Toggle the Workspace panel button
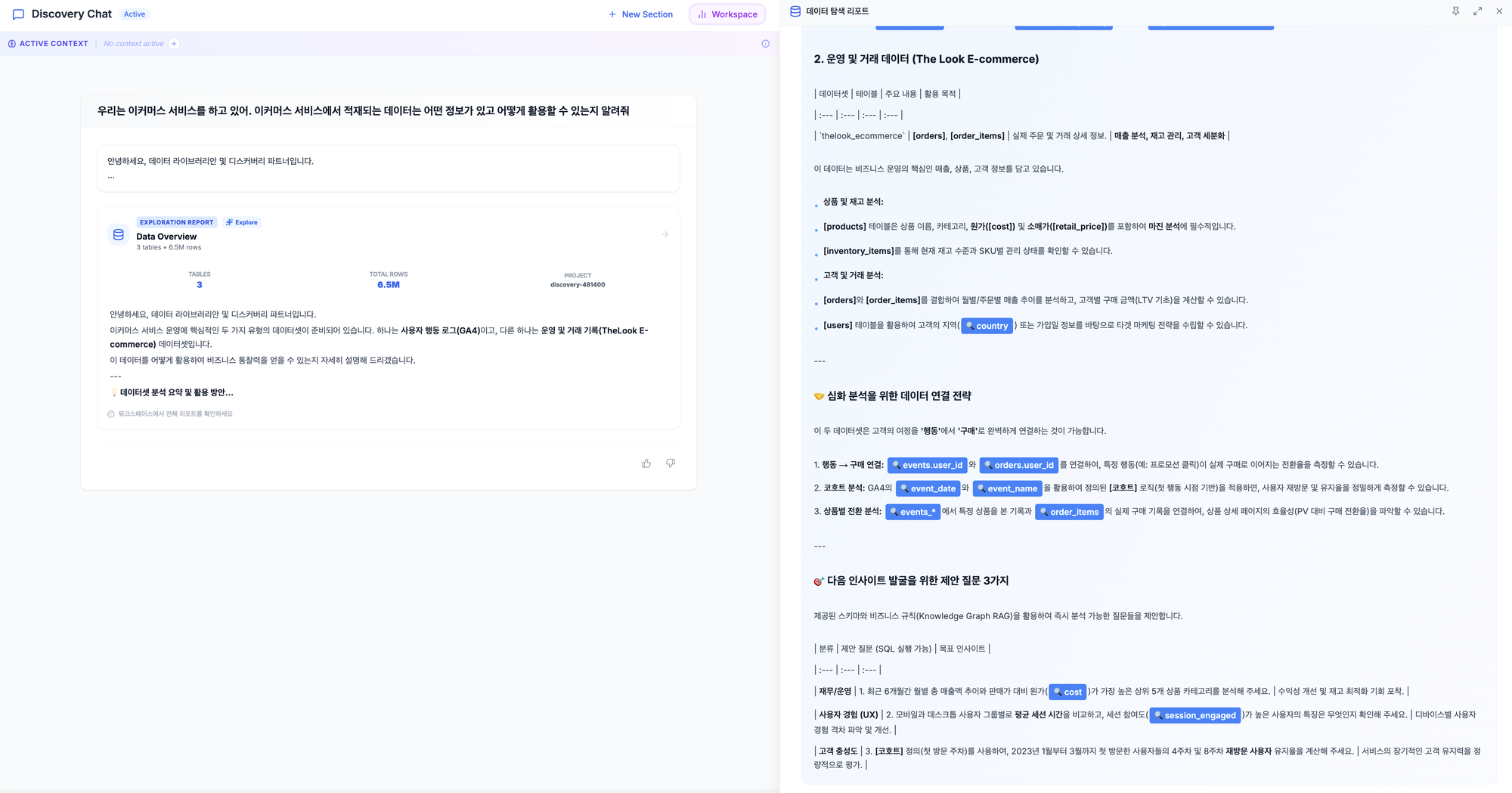The width and height of the screenshot is (1512, 793). click(x=727, y=14)
